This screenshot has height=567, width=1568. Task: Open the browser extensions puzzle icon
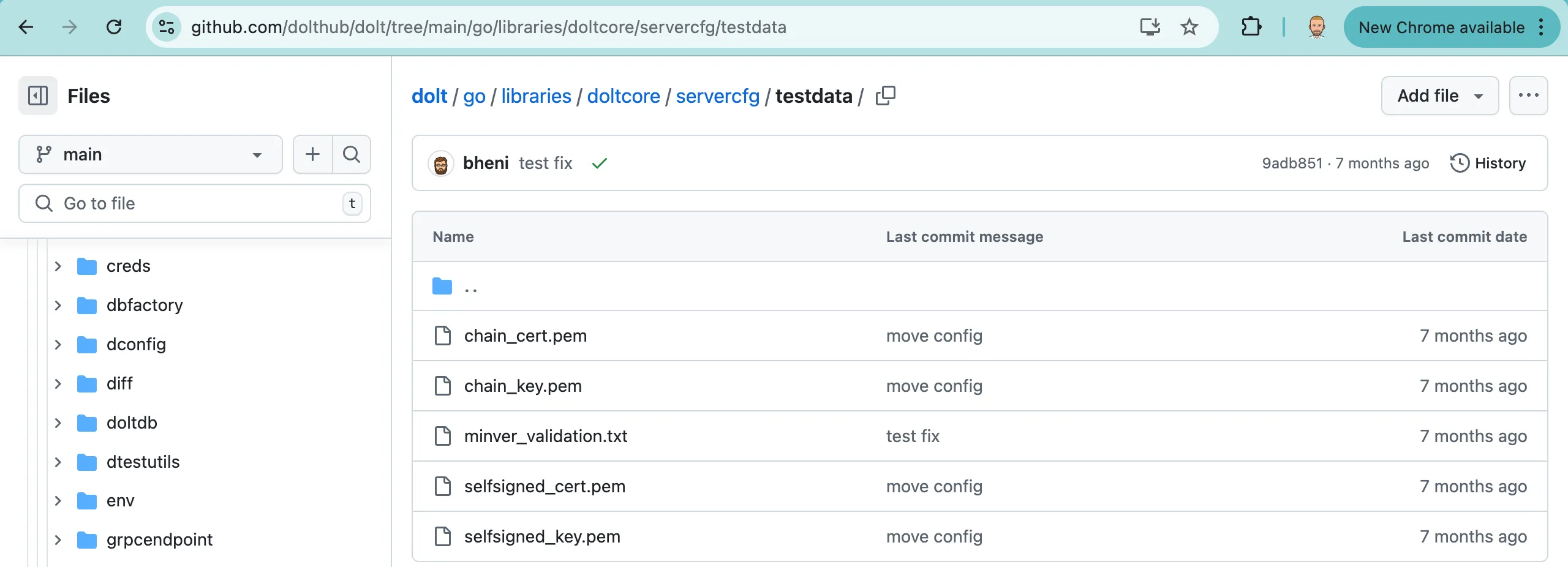[x=1251, y=27]
